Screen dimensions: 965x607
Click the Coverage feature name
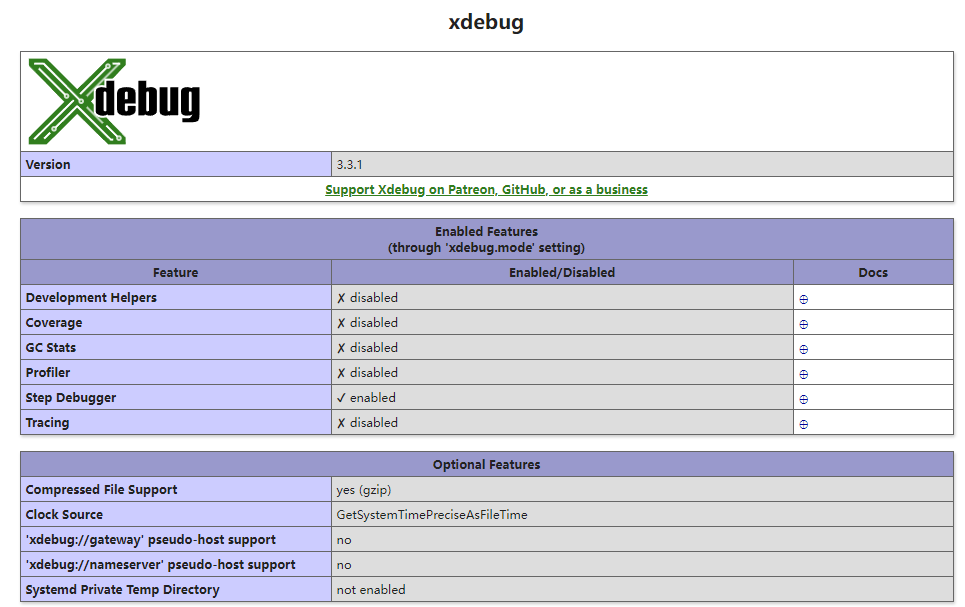(54, 323)
